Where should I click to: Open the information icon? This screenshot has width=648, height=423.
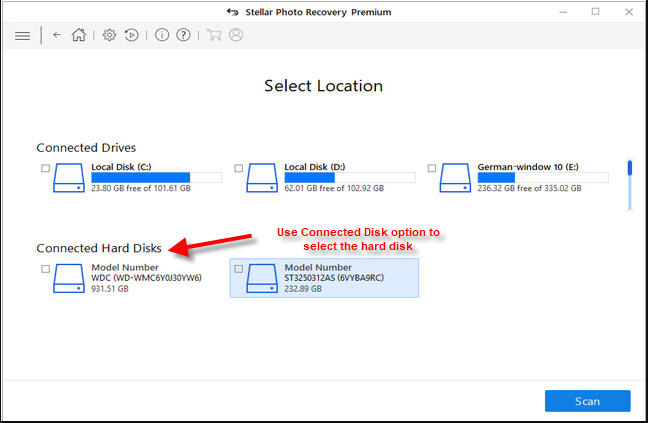pyautogui.click(x=162, y=35)
